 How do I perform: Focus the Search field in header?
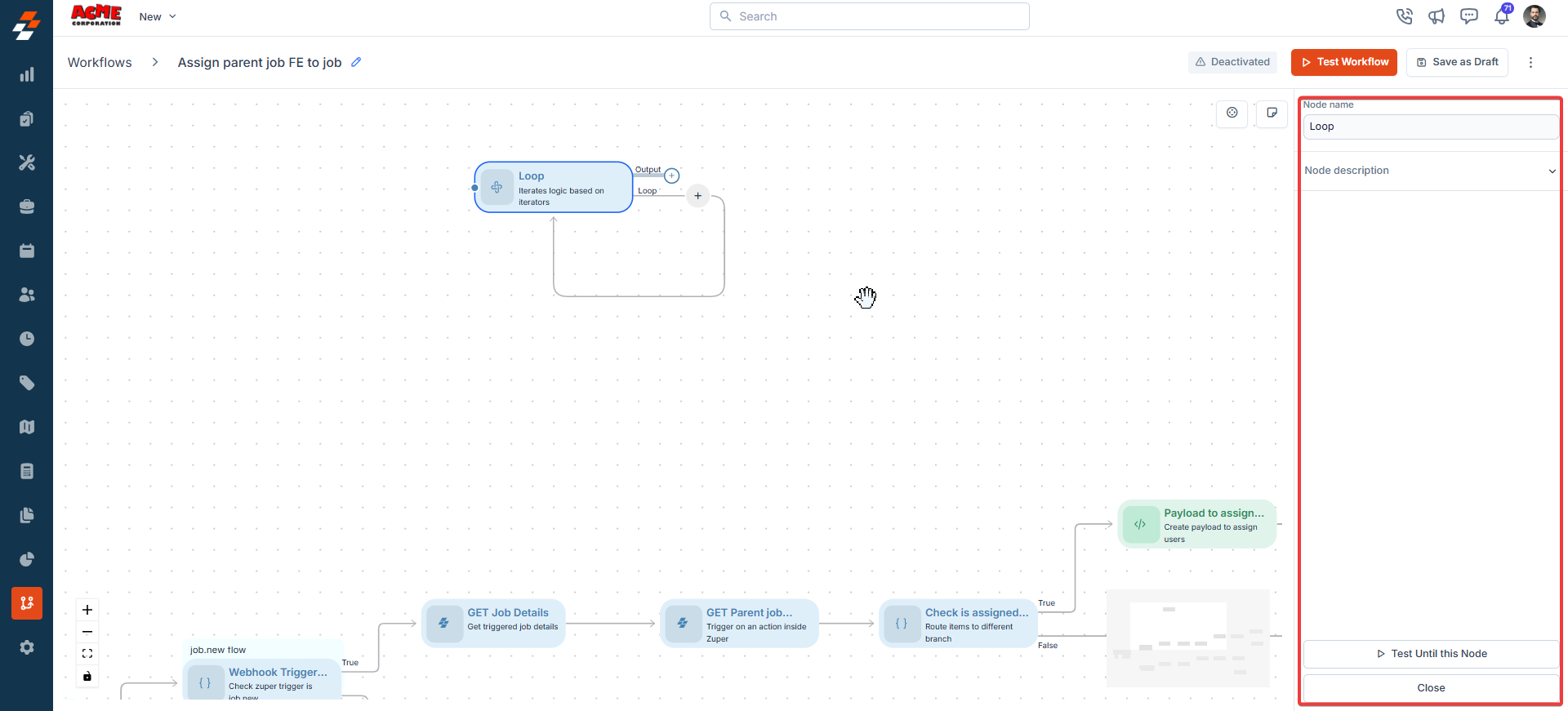point(869,16)
